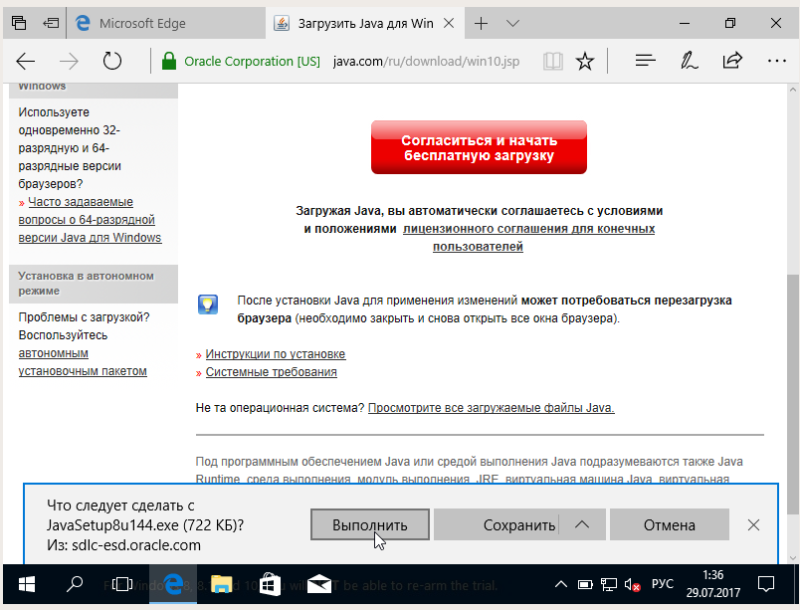Screen dimensions: 800x610
Task: Open Инструкции по установке link
Action: click(x=275, y=354)
